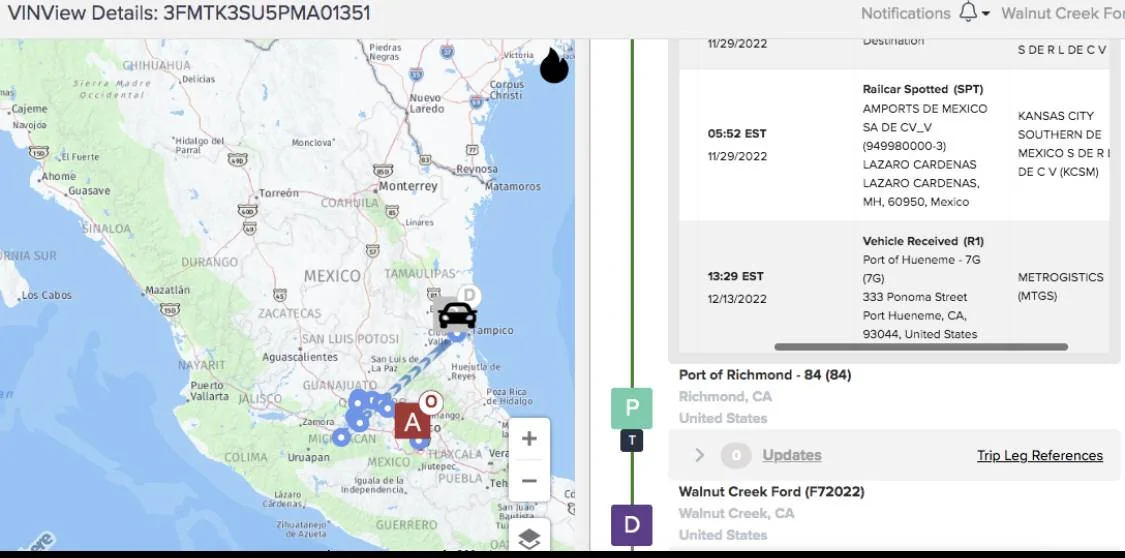
Task: Click 'Monterrey' city label on map
Action: click(408, 186)
